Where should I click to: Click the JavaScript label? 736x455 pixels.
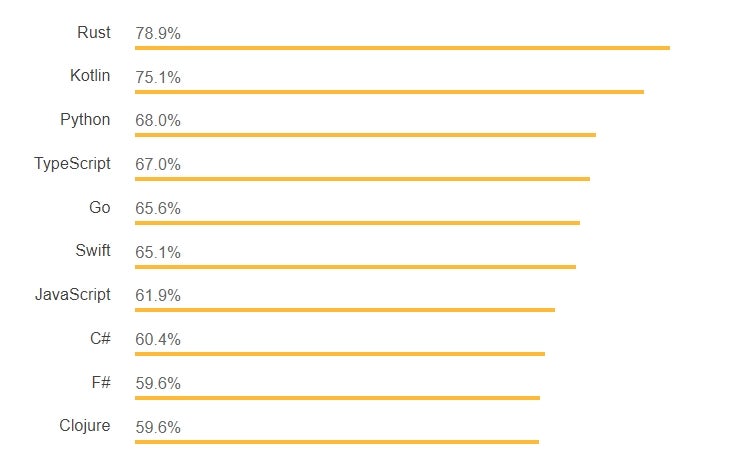click(x=73, y=294)
